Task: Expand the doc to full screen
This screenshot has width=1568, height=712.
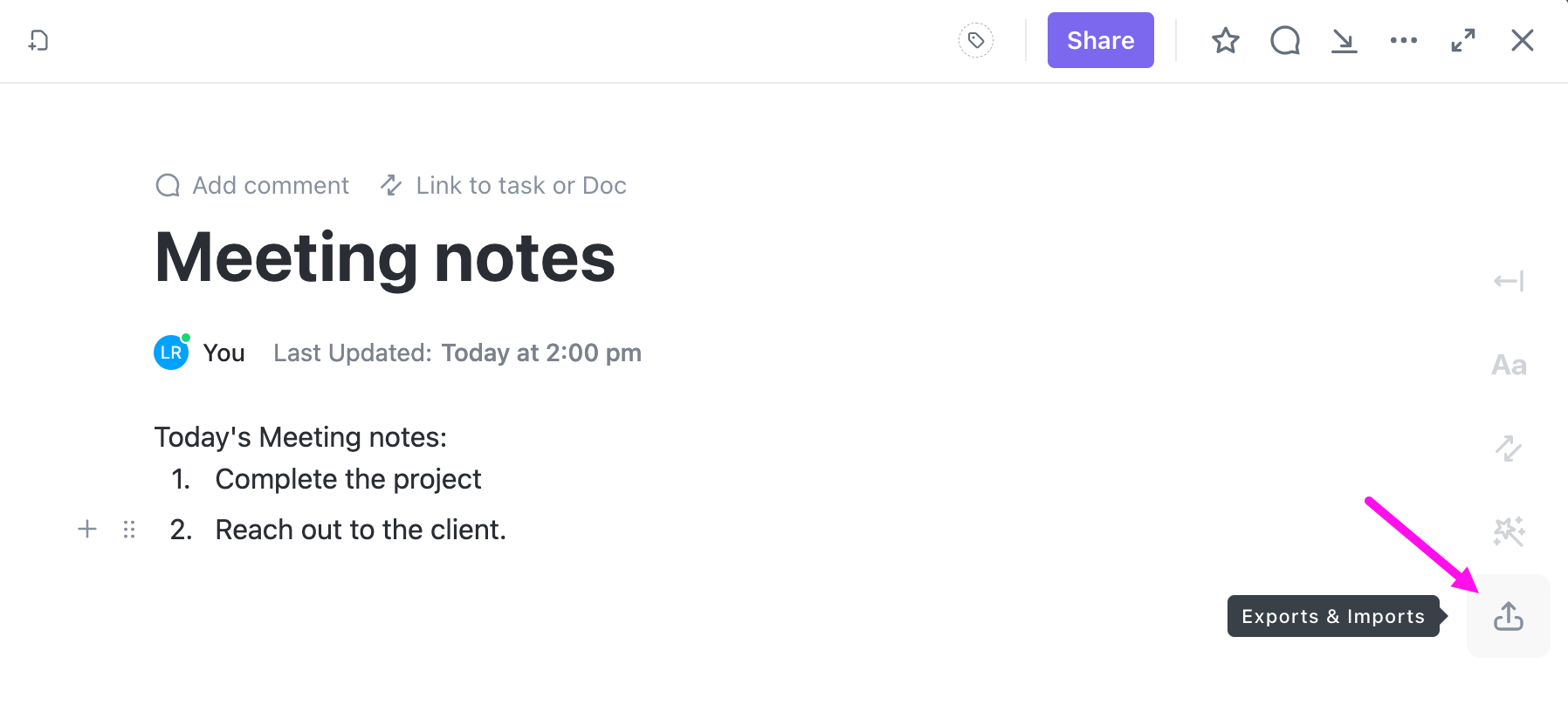Action: pos(1463,40)
